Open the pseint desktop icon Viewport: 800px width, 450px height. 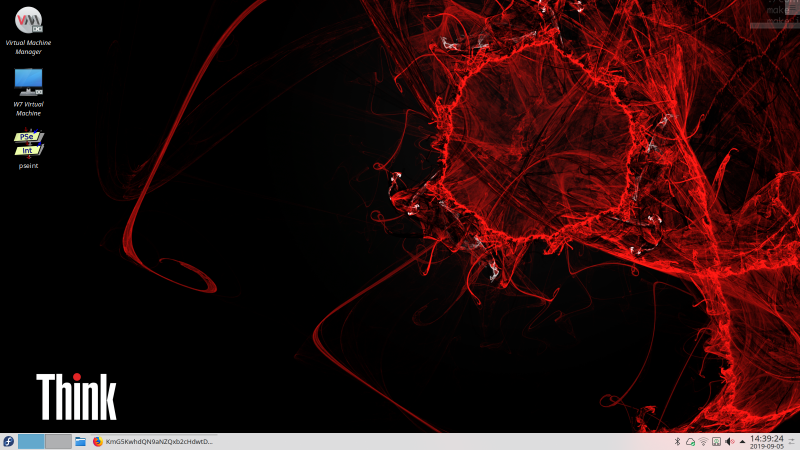tap(28, 144)
